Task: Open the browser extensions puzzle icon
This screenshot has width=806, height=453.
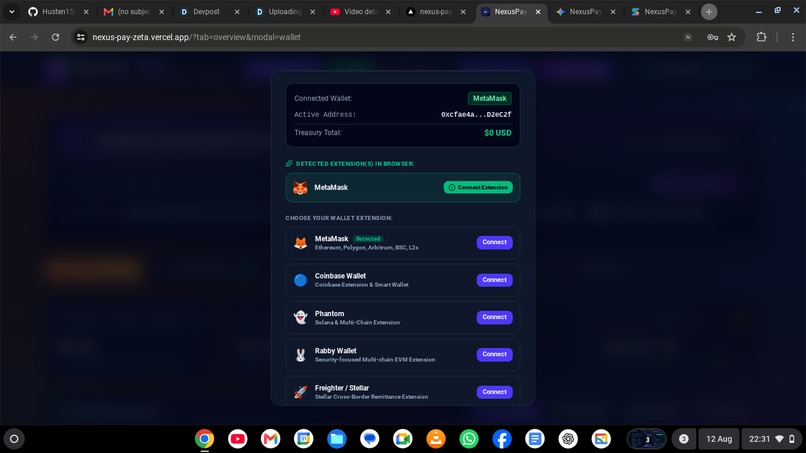Action: click(x=761, y=37)
